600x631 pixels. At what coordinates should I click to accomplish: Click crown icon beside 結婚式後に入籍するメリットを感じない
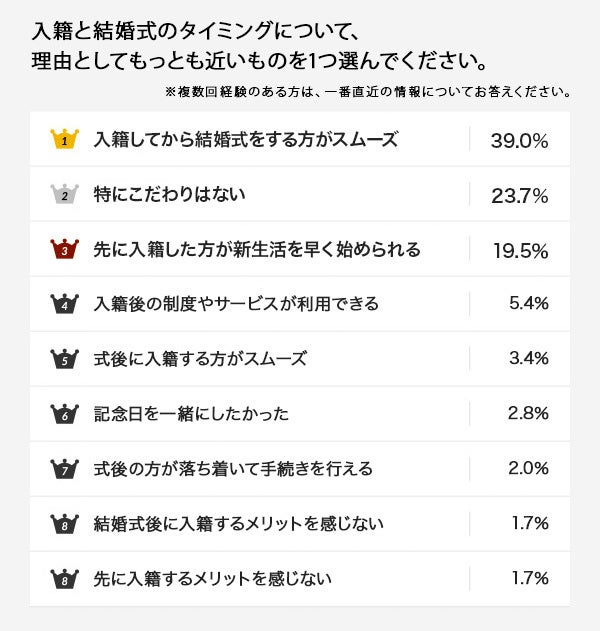64,523
